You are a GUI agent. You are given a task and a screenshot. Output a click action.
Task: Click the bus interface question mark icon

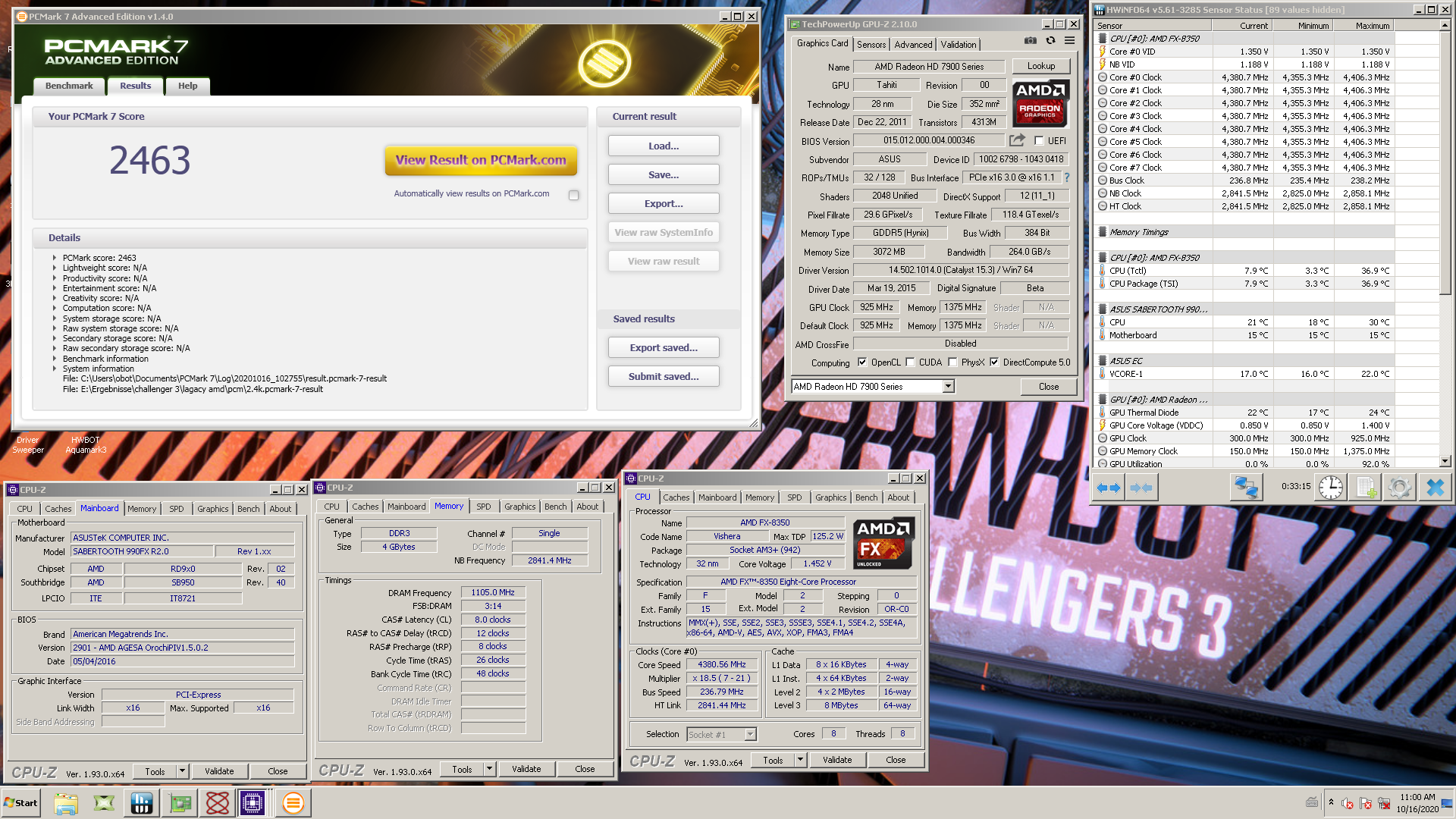[1067, 177]
